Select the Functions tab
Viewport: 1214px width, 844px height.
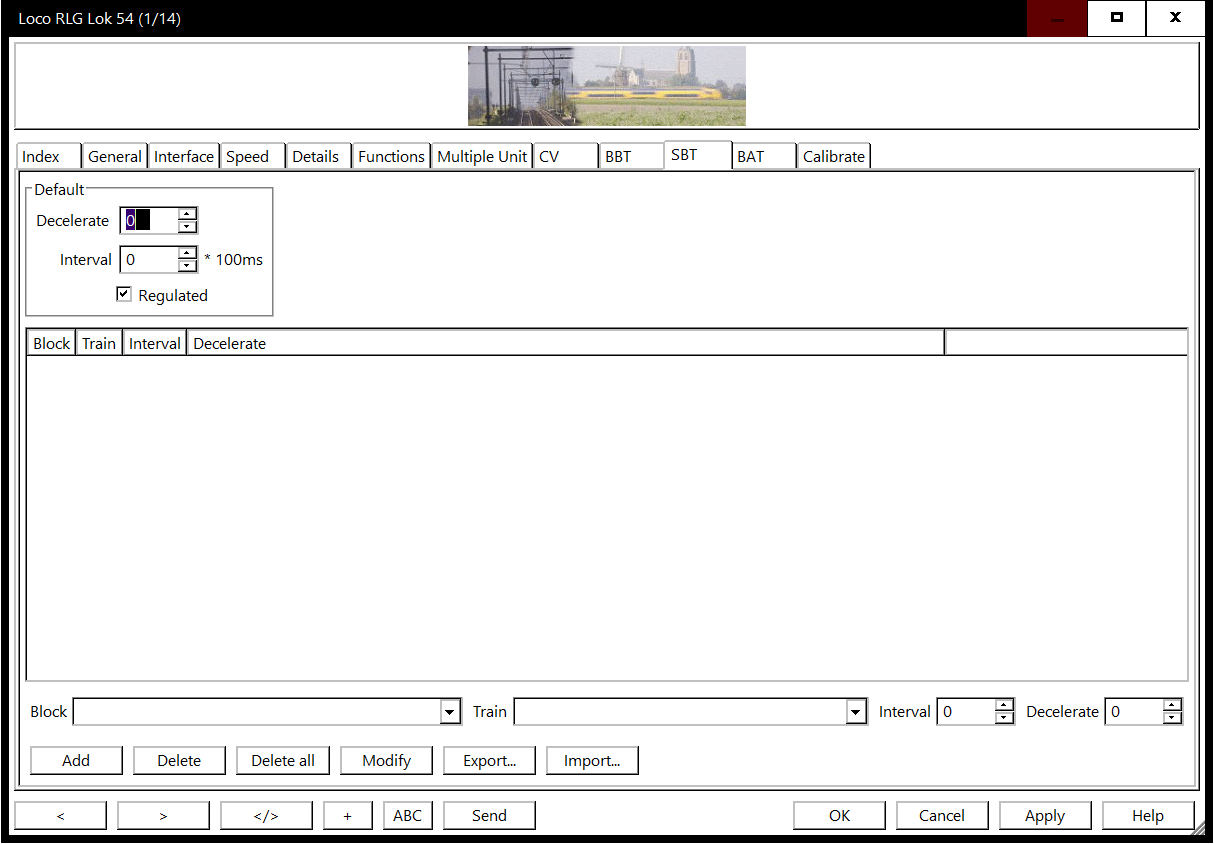click(x=391, y=157)
